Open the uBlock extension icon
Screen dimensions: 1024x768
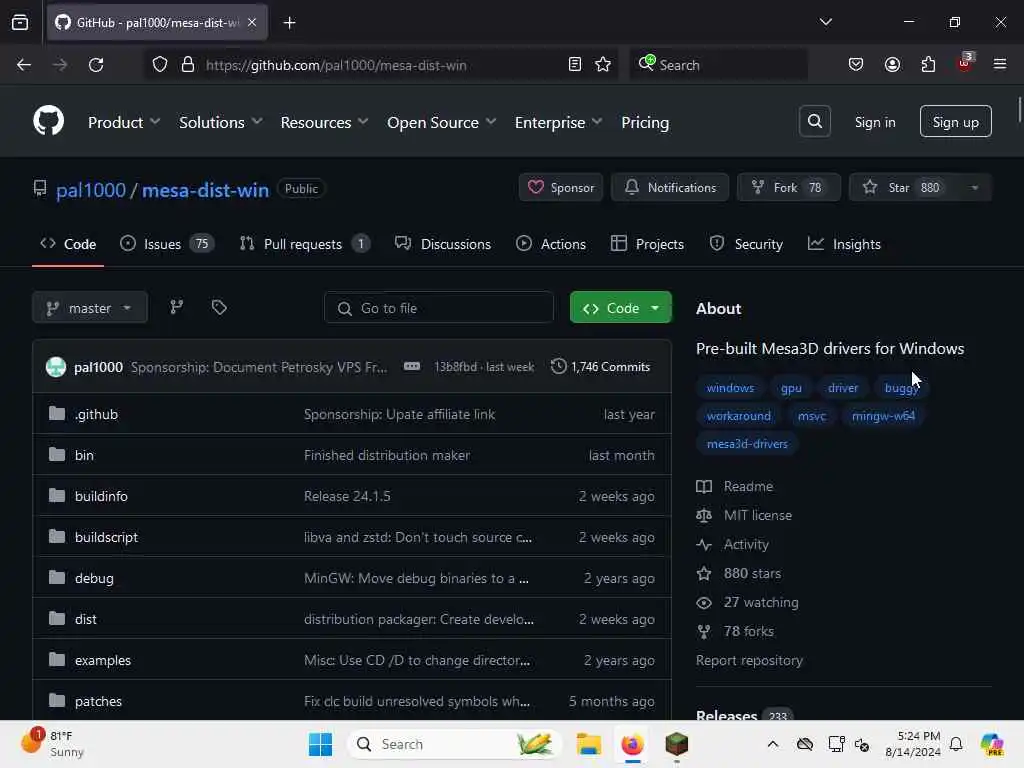(x=965, y=63)
